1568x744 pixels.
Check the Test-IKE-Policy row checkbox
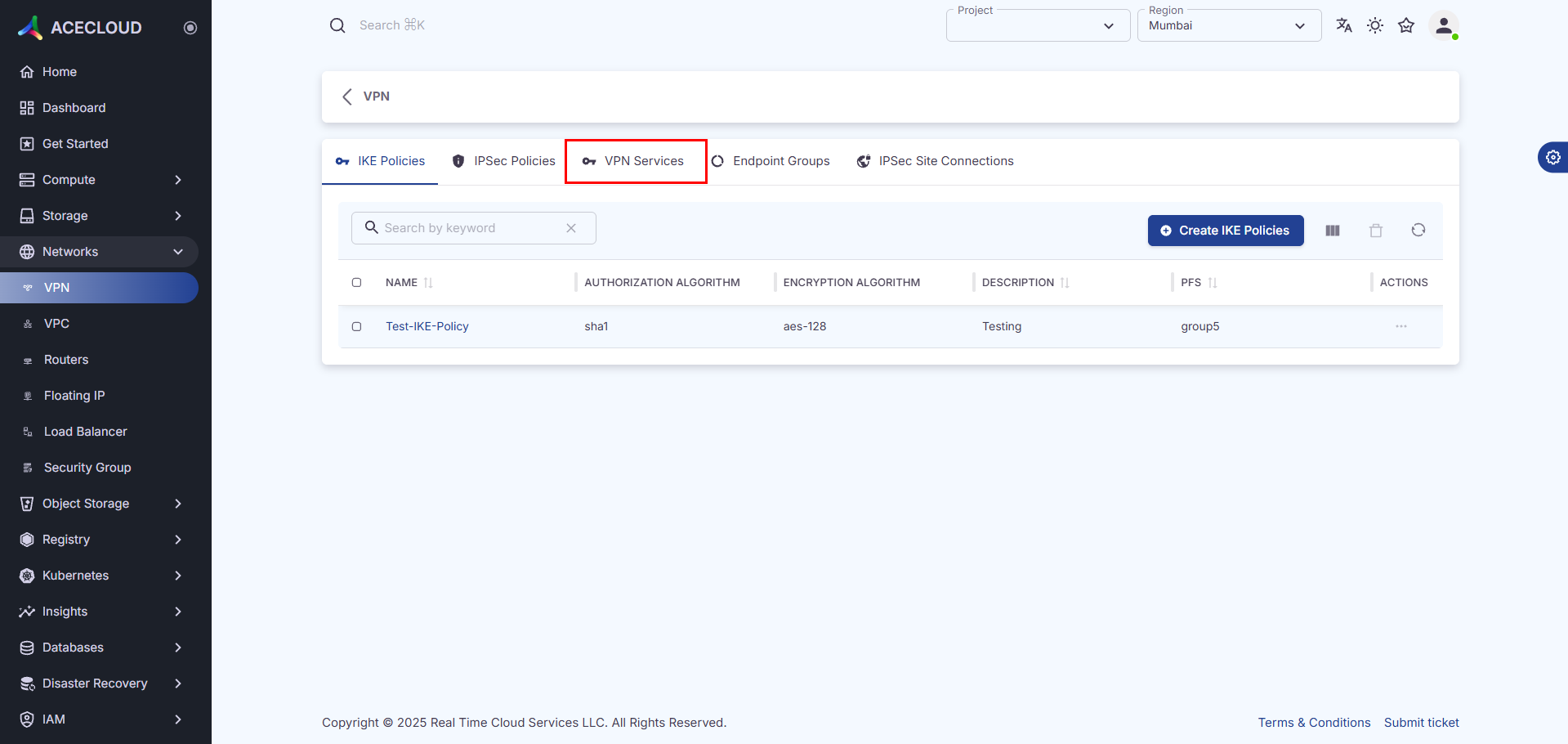356,326
